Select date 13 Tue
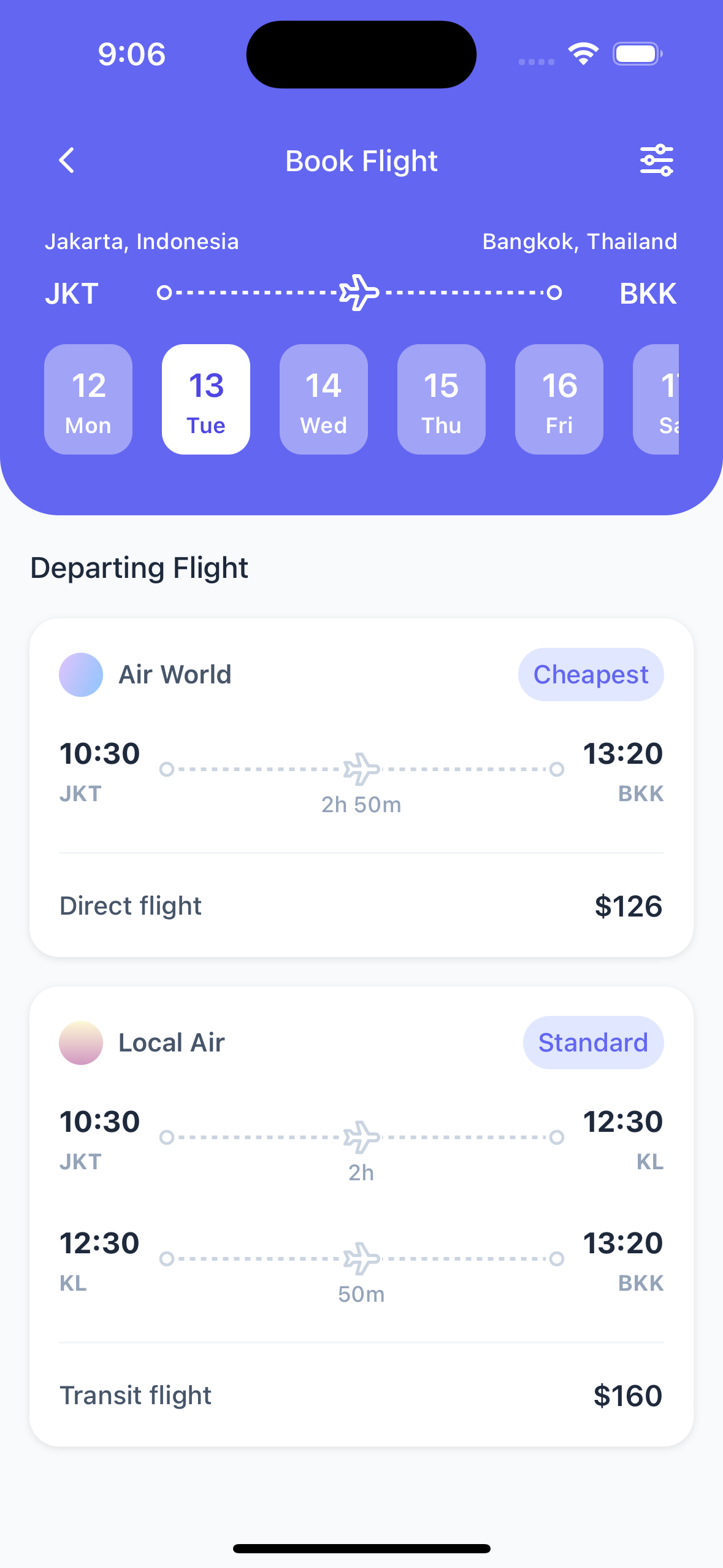Viewport: 723px width, 1568px height. click(206, 399)
